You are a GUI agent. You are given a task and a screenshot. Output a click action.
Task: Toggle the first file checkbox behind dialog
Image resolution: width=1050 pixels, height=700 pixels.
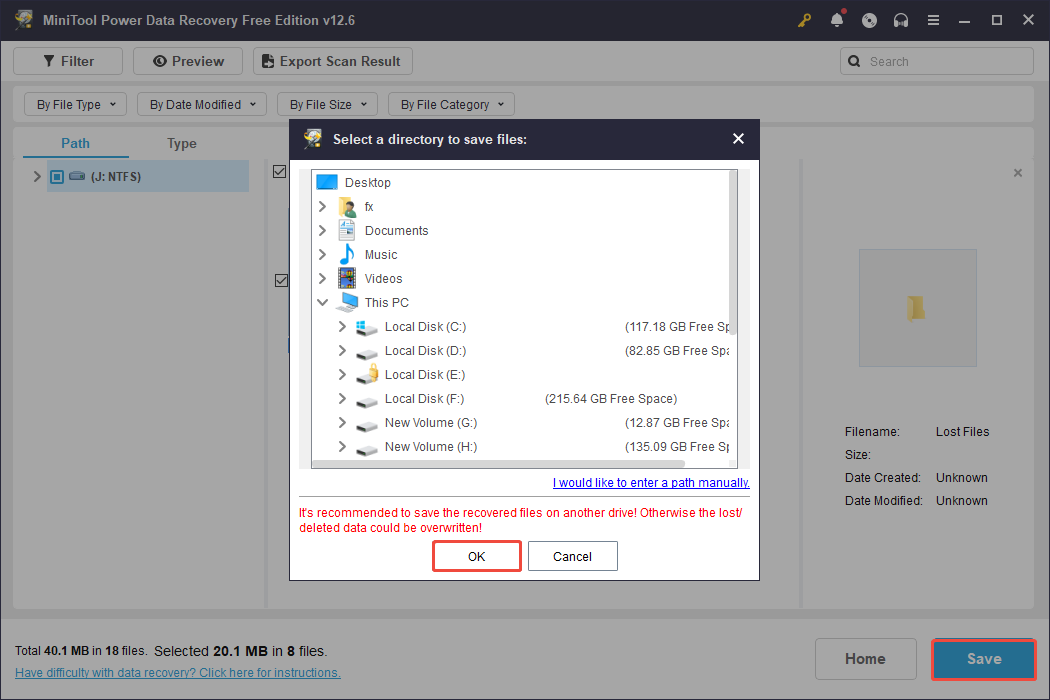point(280,171)
